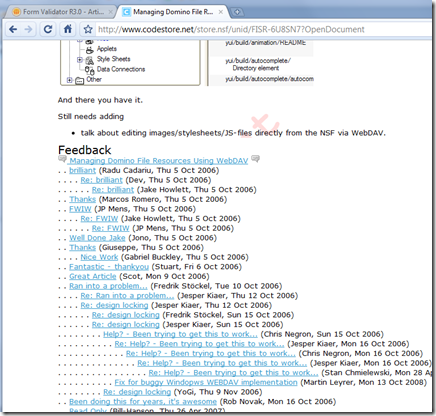Viewport: 436px width, 416px height.
Task: Close the Form Validator R3.0 tab
Action: tap(111, 12)
